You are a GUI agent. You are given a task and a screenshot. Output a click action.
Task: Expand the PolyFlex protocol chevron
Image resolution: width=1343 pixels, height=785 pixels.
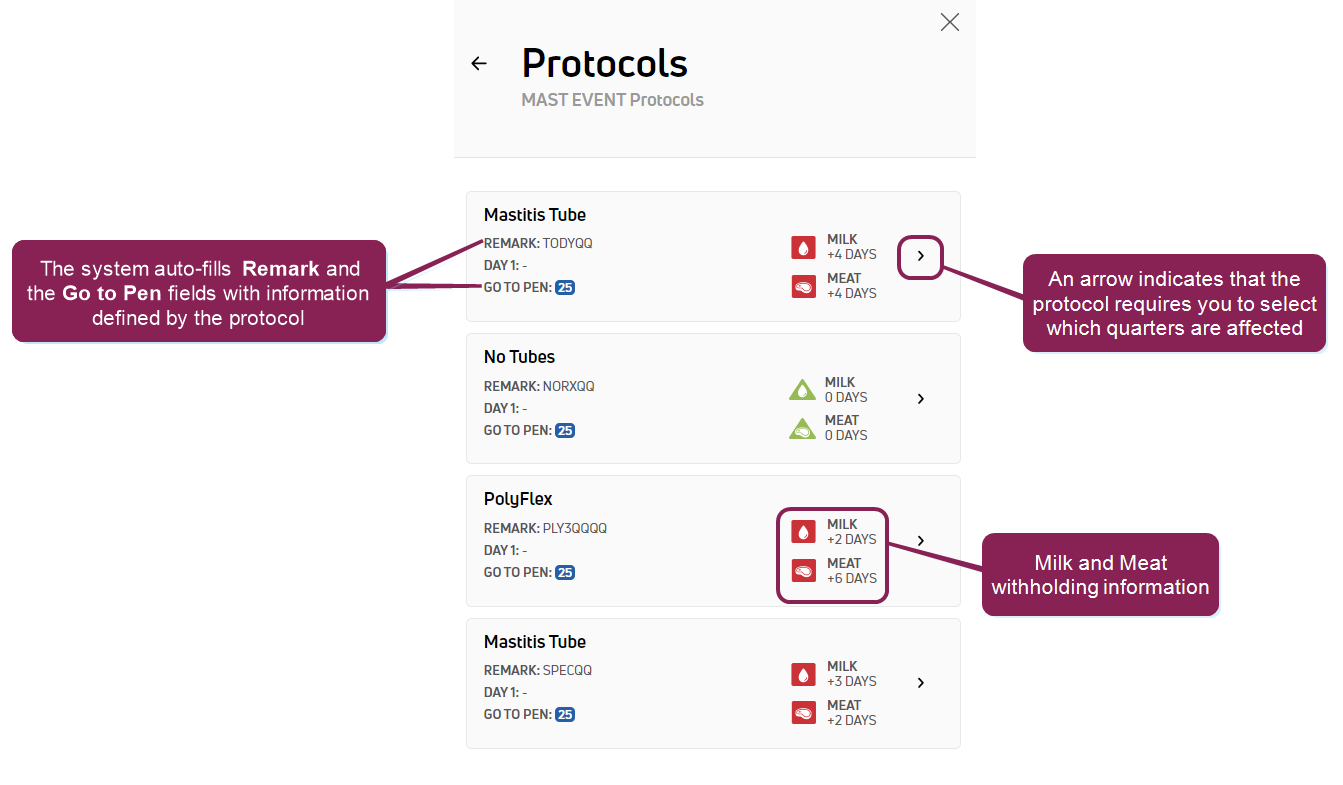921,541
